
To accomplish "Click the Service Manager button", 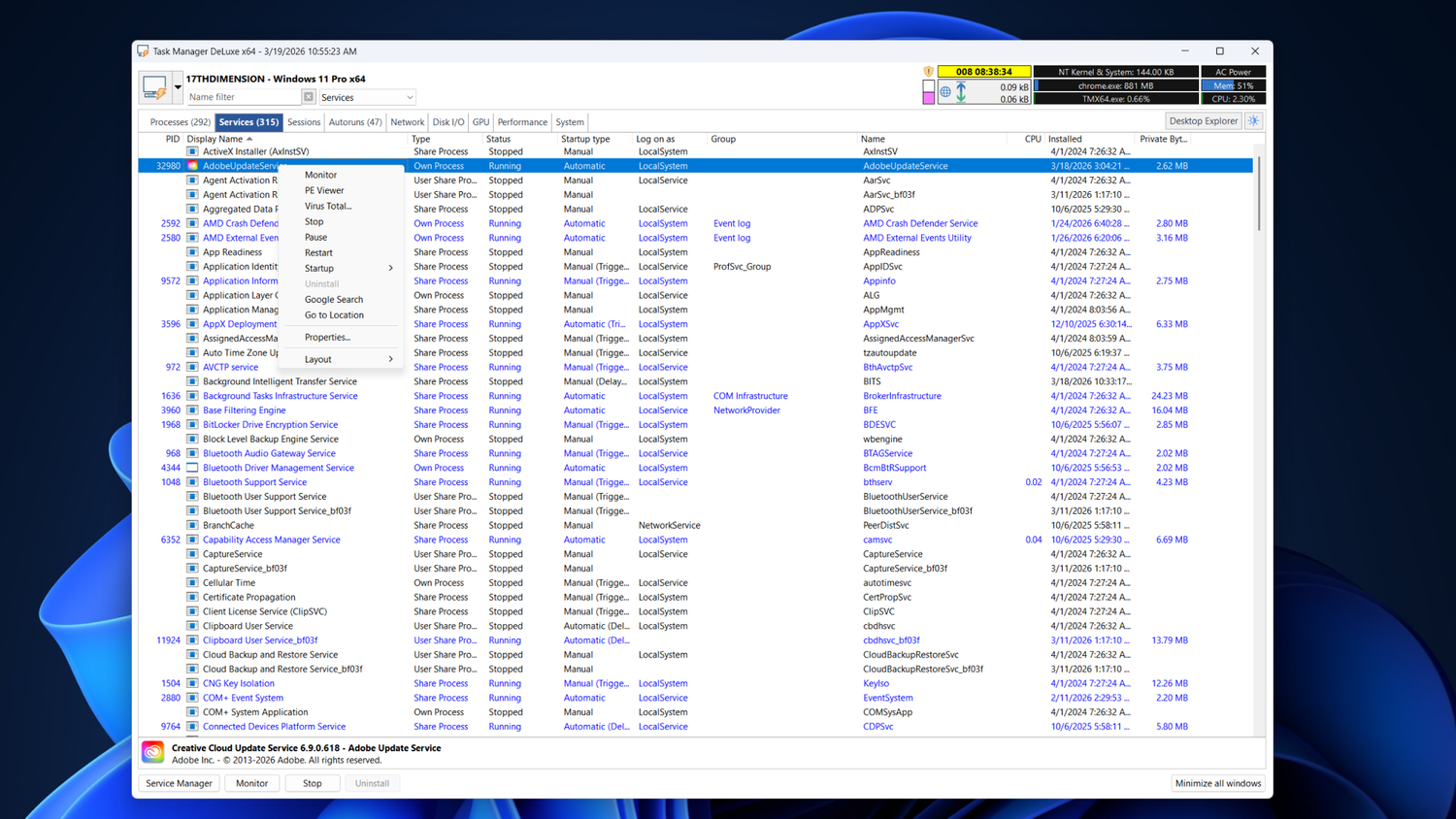I will tap(179, 783).
